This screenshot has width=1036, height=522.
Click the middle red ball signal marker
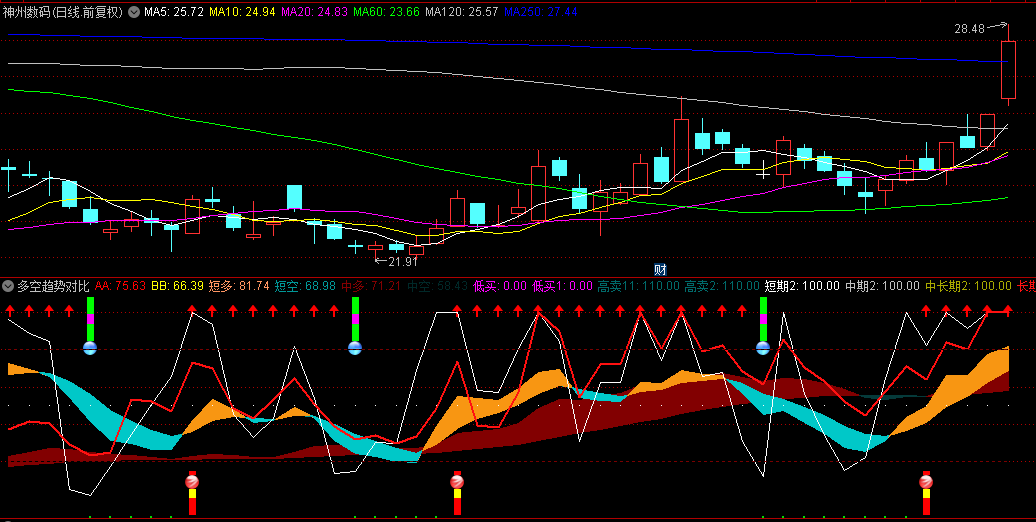coord(457,481)
